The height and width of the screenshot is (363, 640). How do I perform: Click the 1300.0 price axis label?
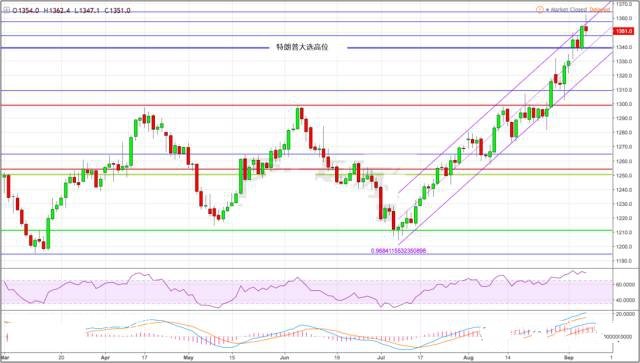624,104
